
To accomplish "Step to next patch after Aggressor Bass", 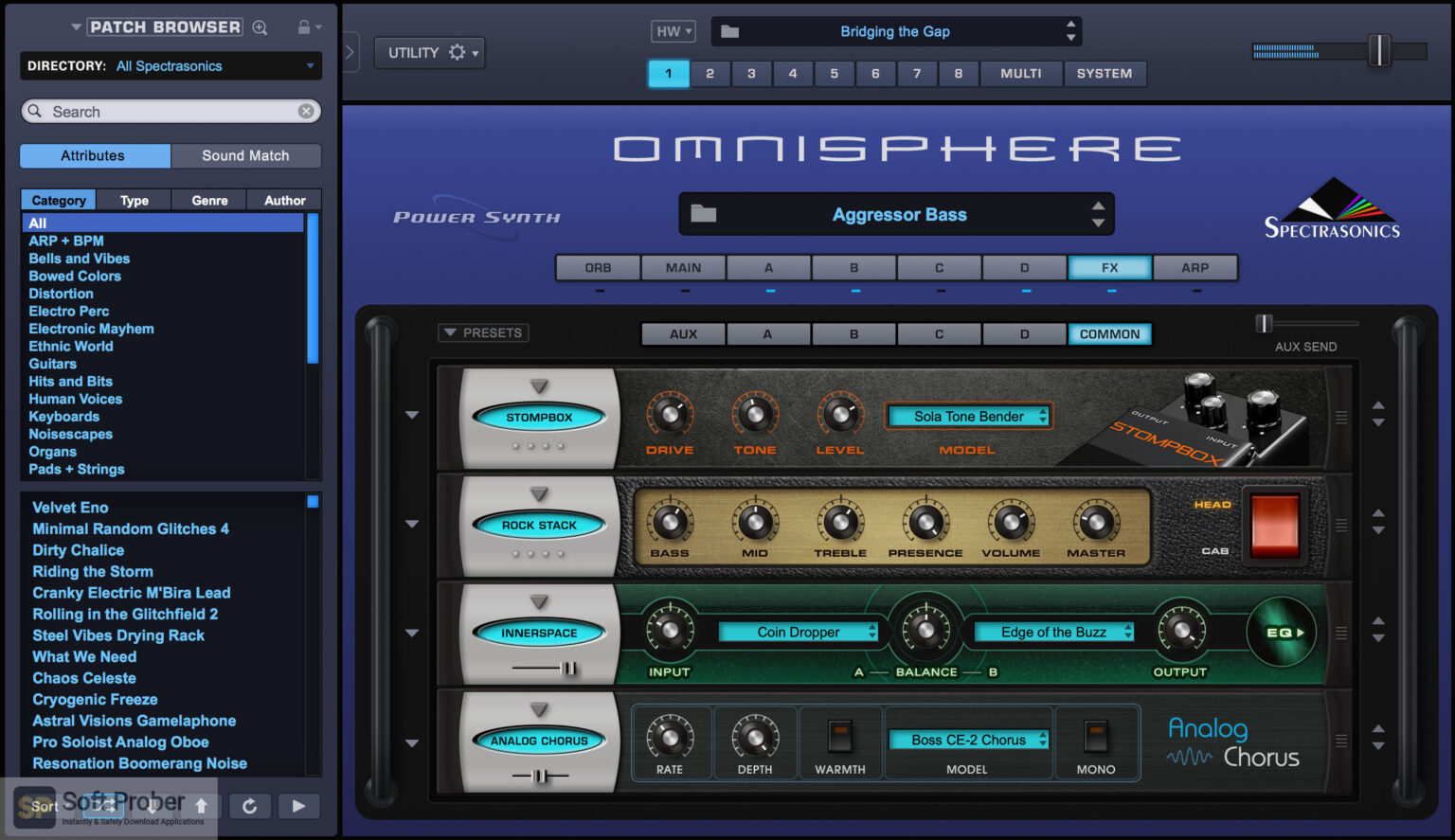I will pos(1098,223).
